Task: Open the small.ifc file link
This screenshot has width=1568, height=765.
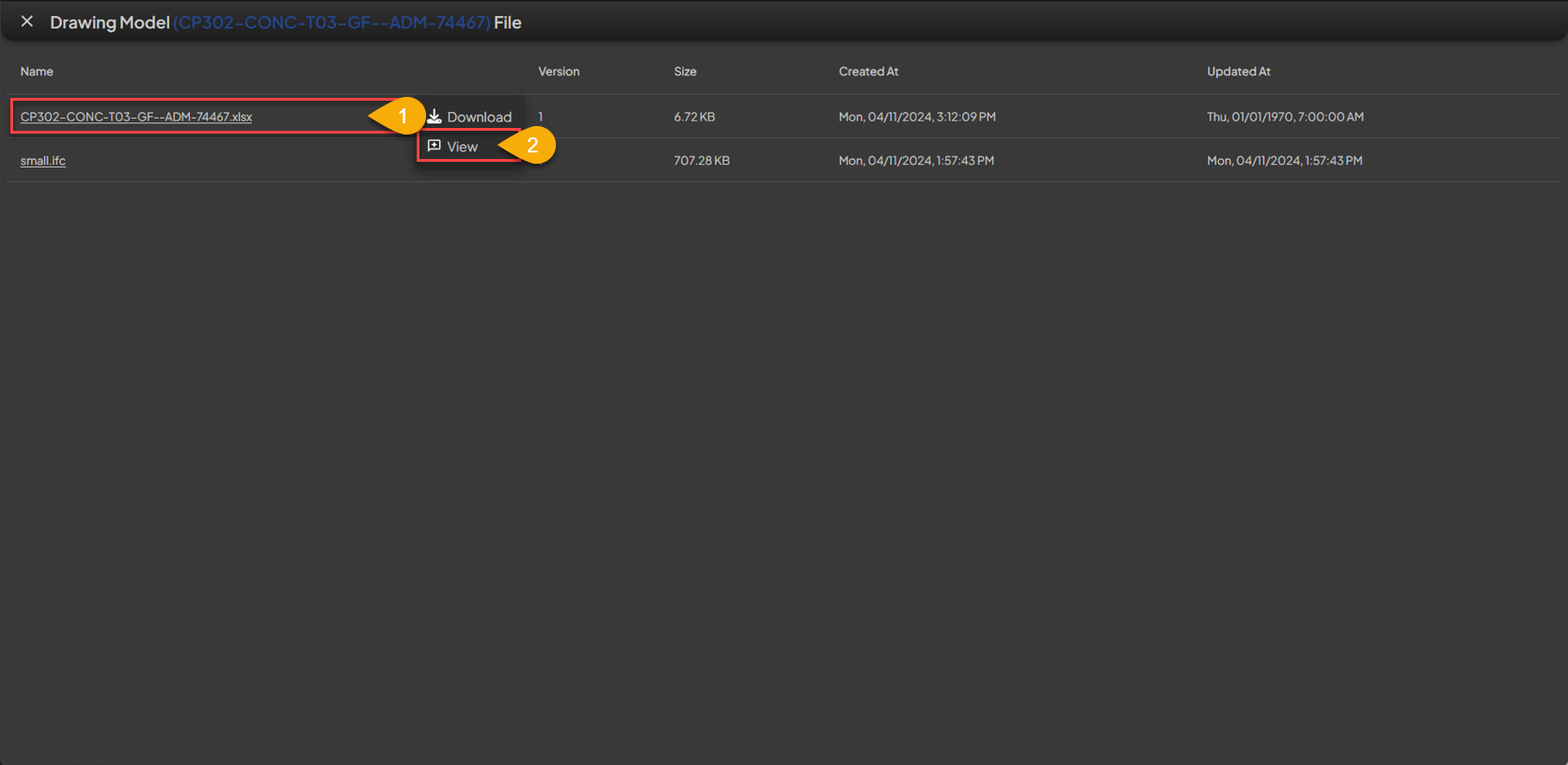Action: (x=43, y=161)
